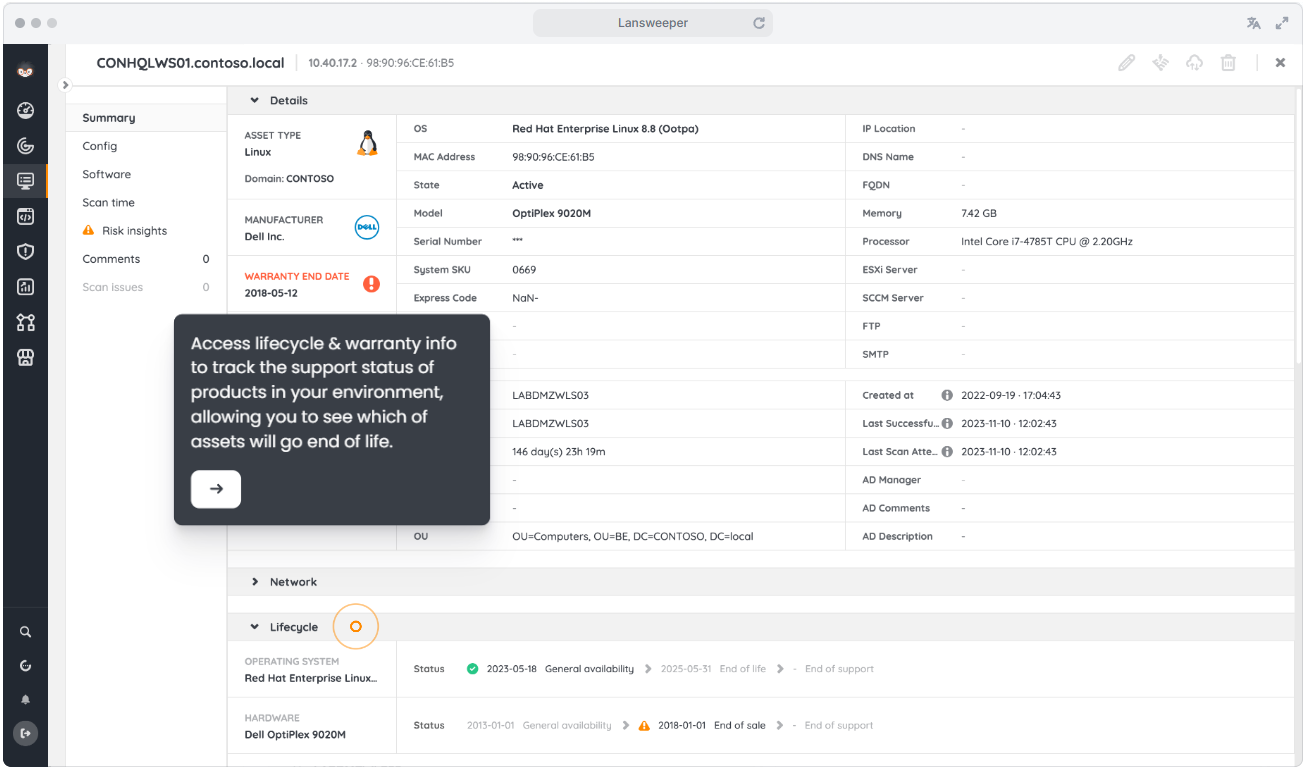Viewport: 1306px width, 773px height.
Task: Open the Comments tab
Action: [x=146, y=259]
